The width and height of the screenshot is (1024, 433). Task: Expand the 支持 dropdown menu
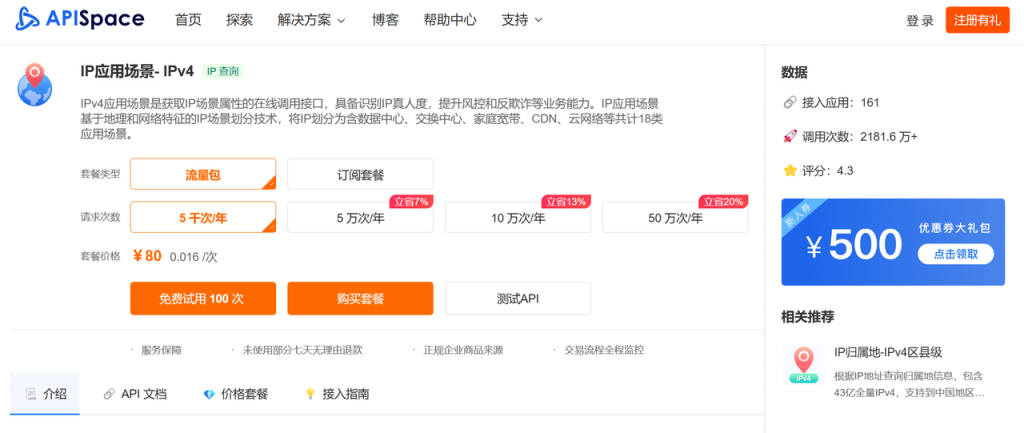(x=521, y=20)
